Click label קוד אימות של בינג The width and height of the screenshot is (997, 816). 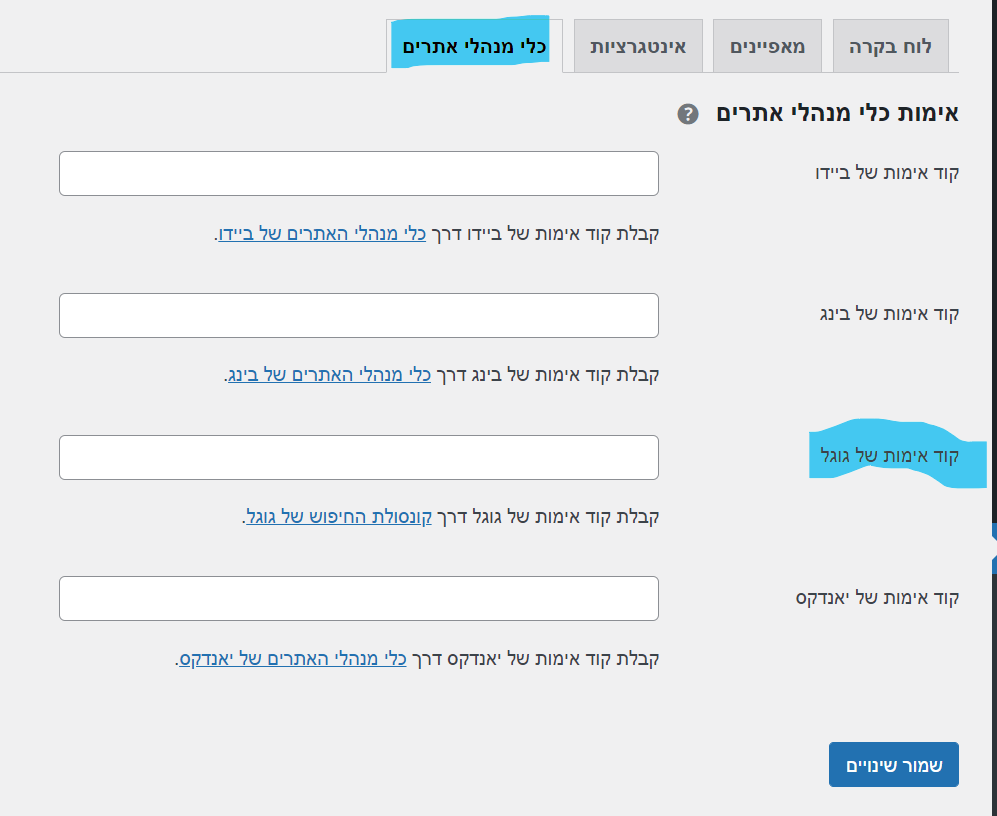[x=889, y=314]
